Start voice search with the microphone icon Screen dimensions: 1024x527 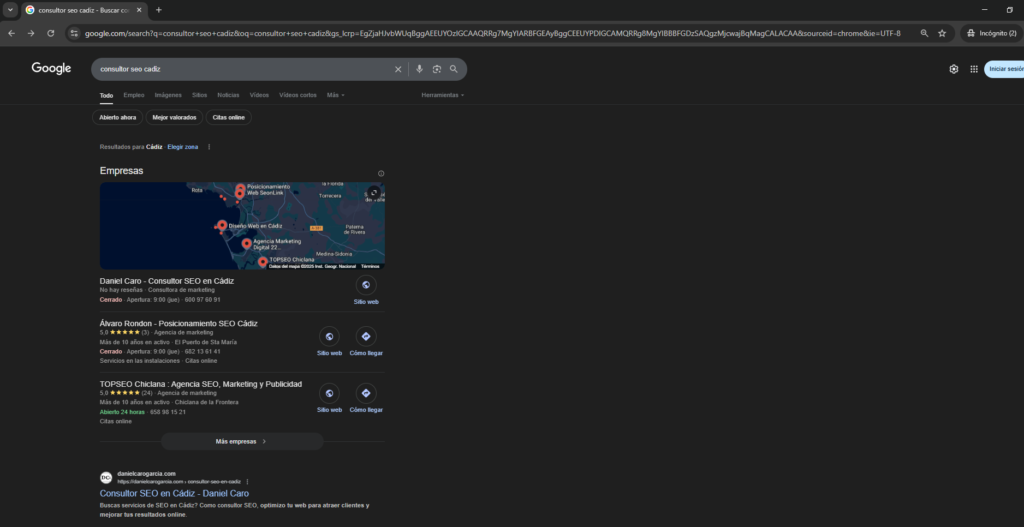click(x=419, y=69)
